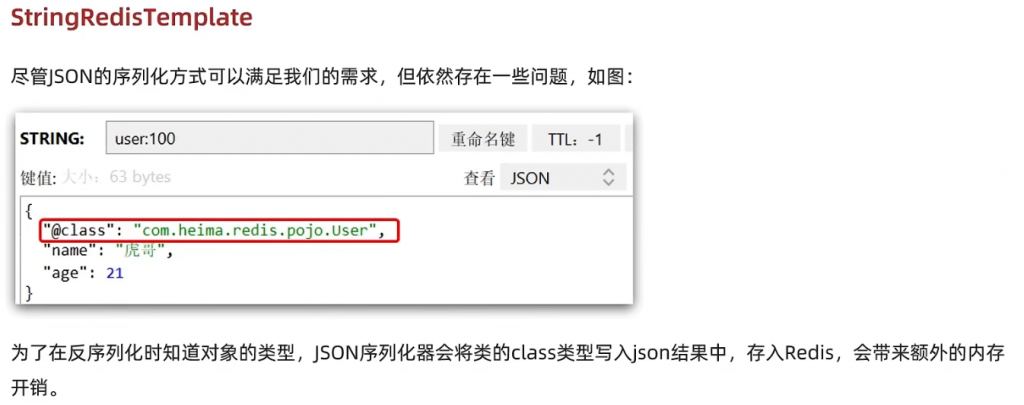The height and width of the screenshot is (405, 1024).
Task: Click the closing curly brace line
Action: coord(29,293)
